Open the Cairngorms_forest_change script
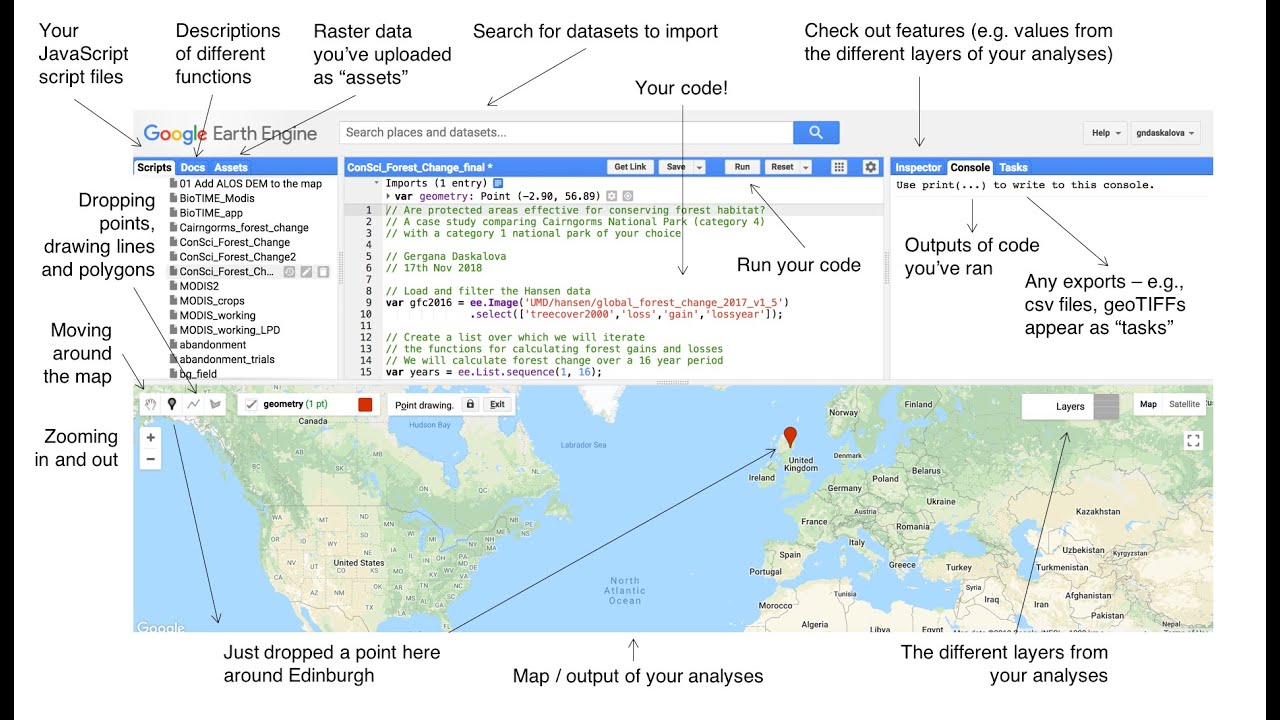The width and height of the screenshot is (1280, 720). 239,227
